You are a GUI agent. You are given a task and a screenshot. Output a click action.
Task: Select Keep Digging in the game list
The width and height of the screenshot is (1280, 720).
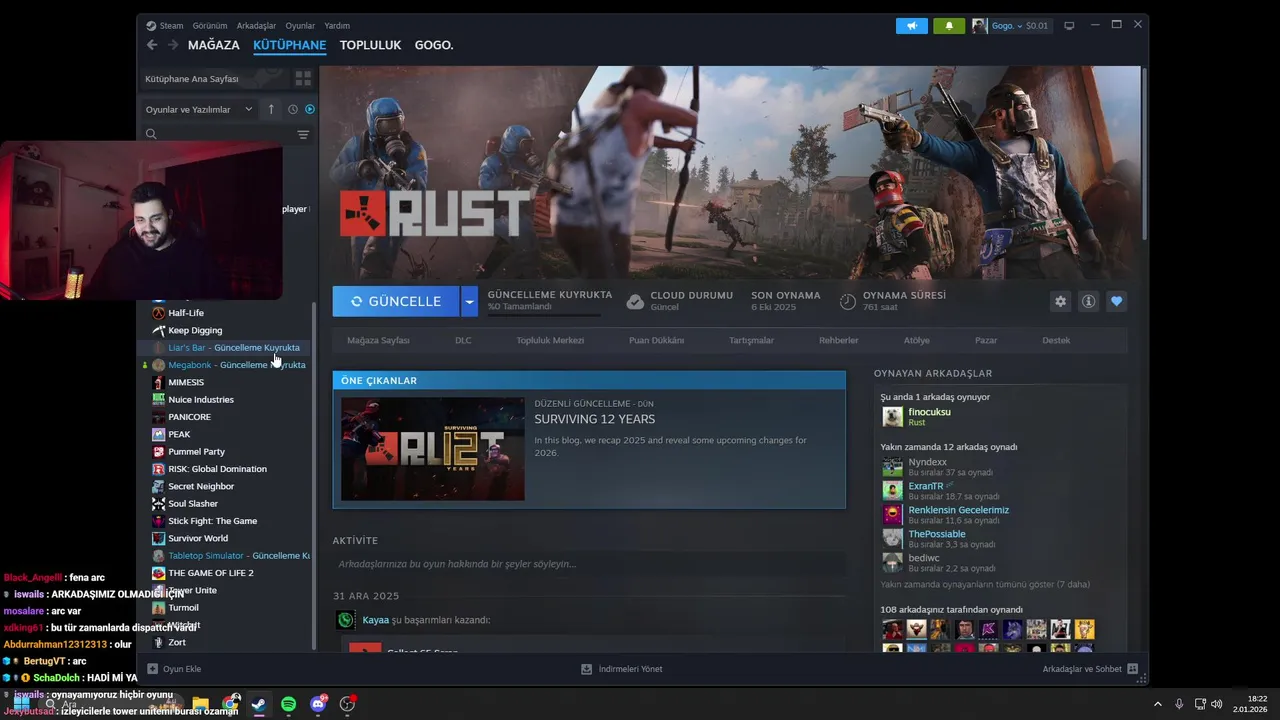click(x=195, y=330)
